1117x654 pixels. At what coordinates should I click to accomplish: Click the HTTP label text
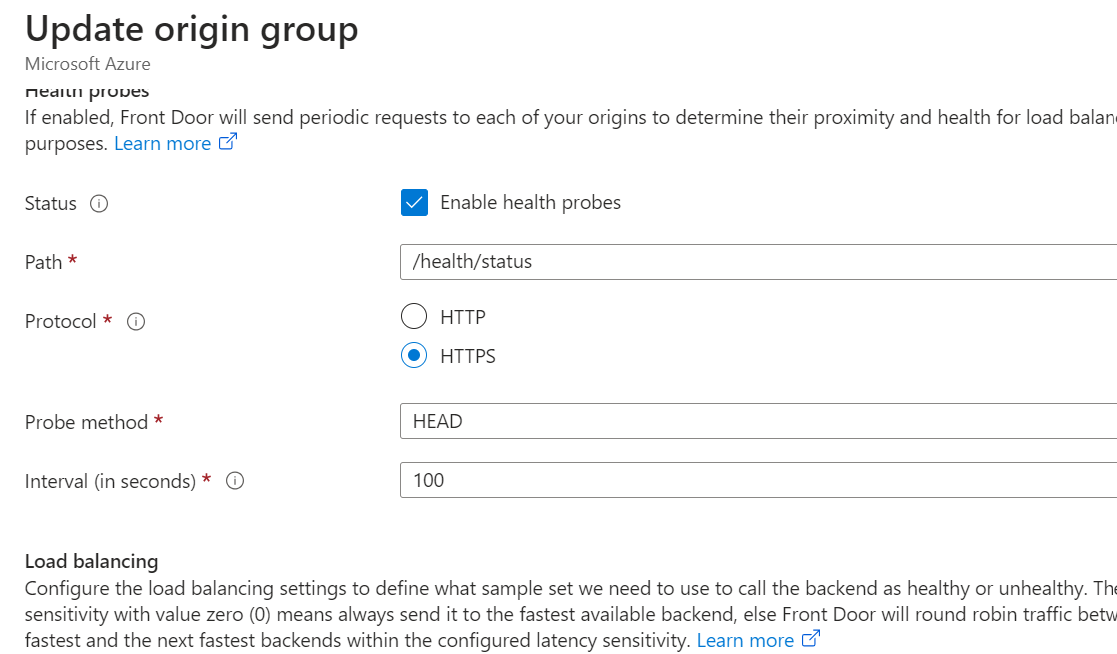(x=462, y=317)
